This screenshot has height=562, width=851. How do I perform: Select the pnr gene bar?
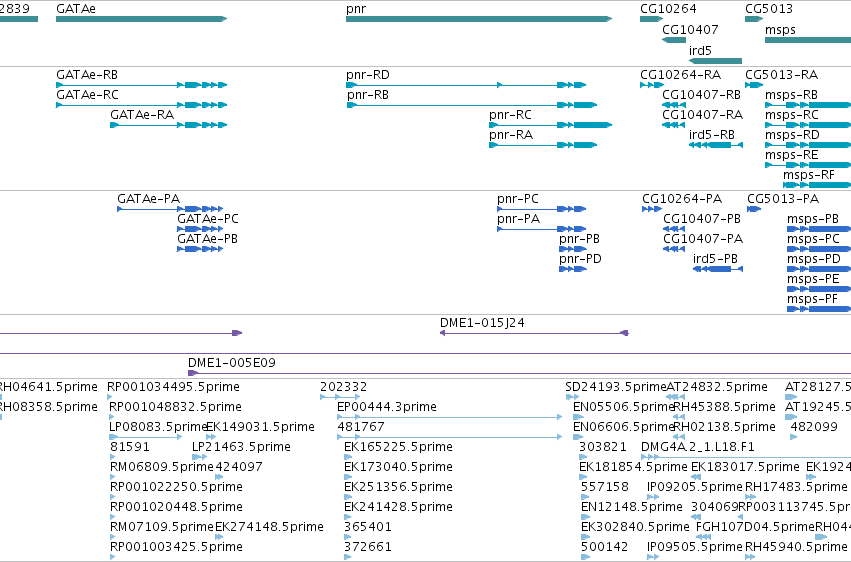(479, 19)
